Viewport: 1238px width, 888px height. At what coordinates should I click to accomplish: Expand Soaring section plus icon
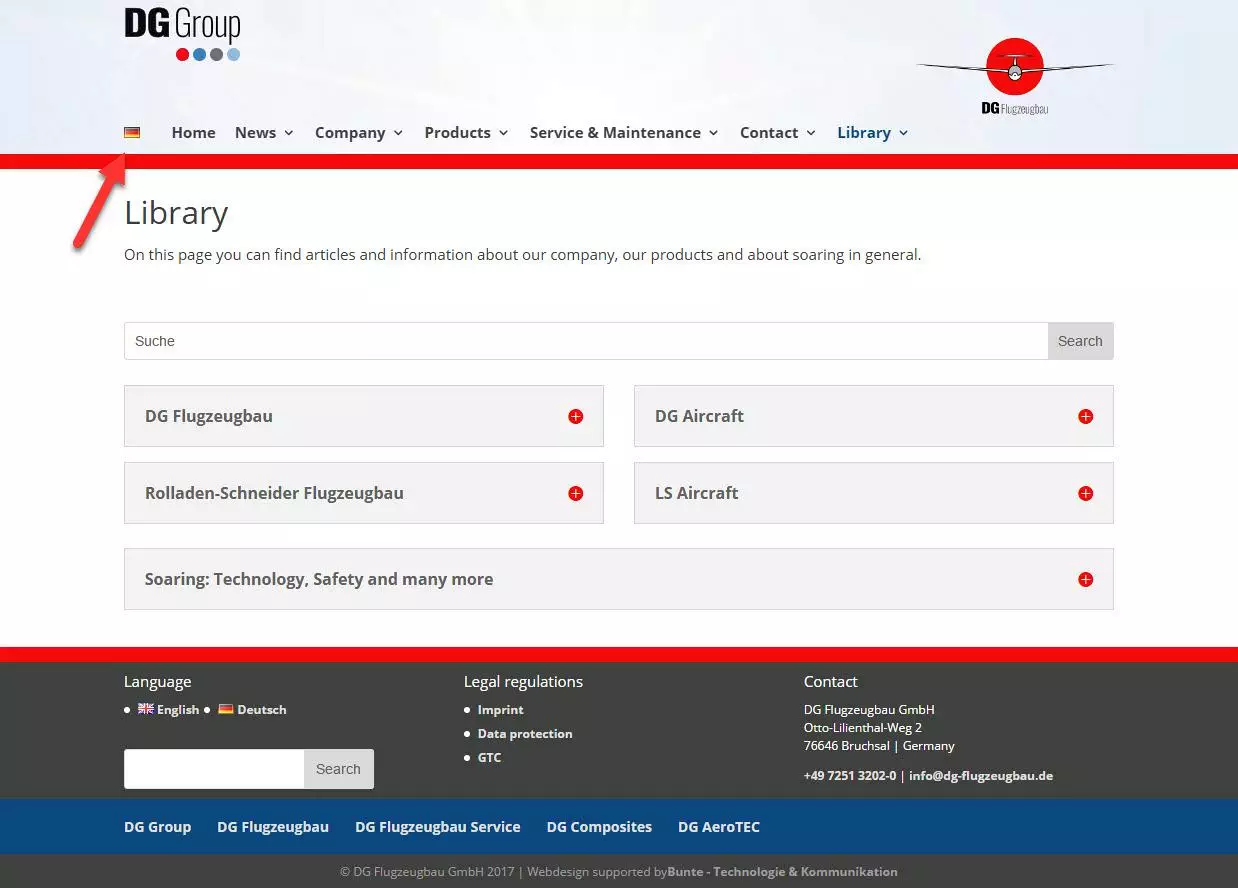(1085, 579)
